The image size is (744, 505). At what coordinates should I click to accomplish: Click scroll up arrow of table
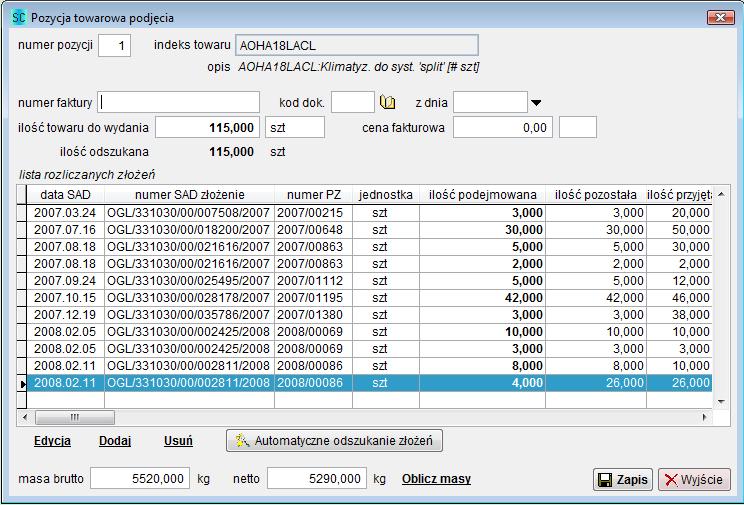click(x=721, y=194)
